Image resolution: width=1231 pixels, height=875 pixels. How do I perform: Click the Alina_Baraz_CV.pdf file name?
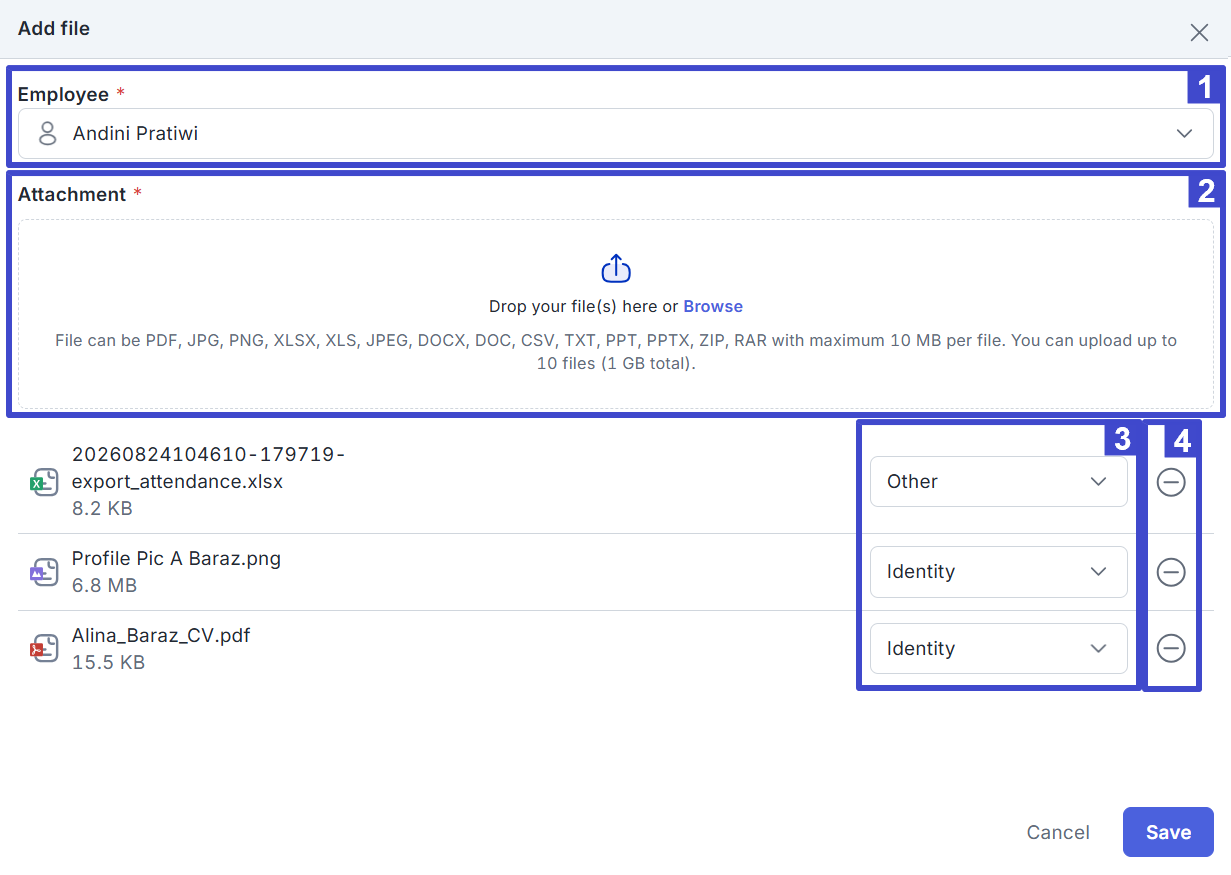point(161,636)
